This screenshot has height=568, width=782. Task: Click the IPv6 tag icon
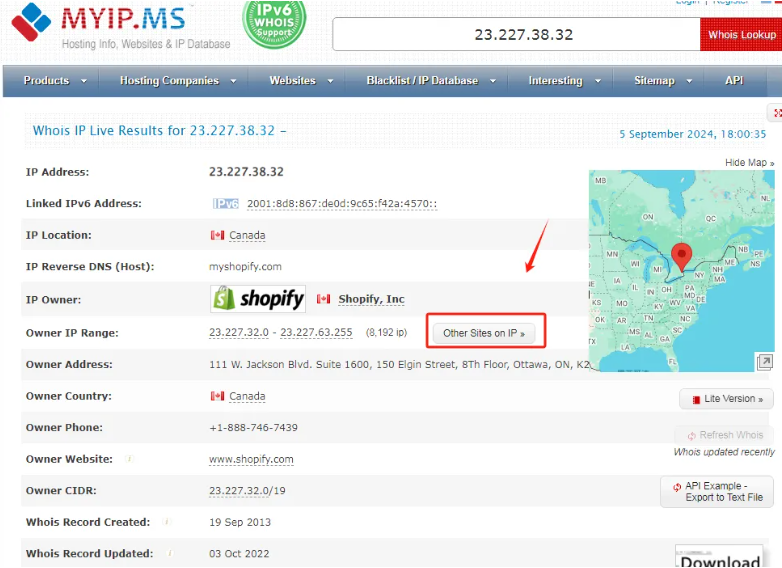[x=225, y=203]
